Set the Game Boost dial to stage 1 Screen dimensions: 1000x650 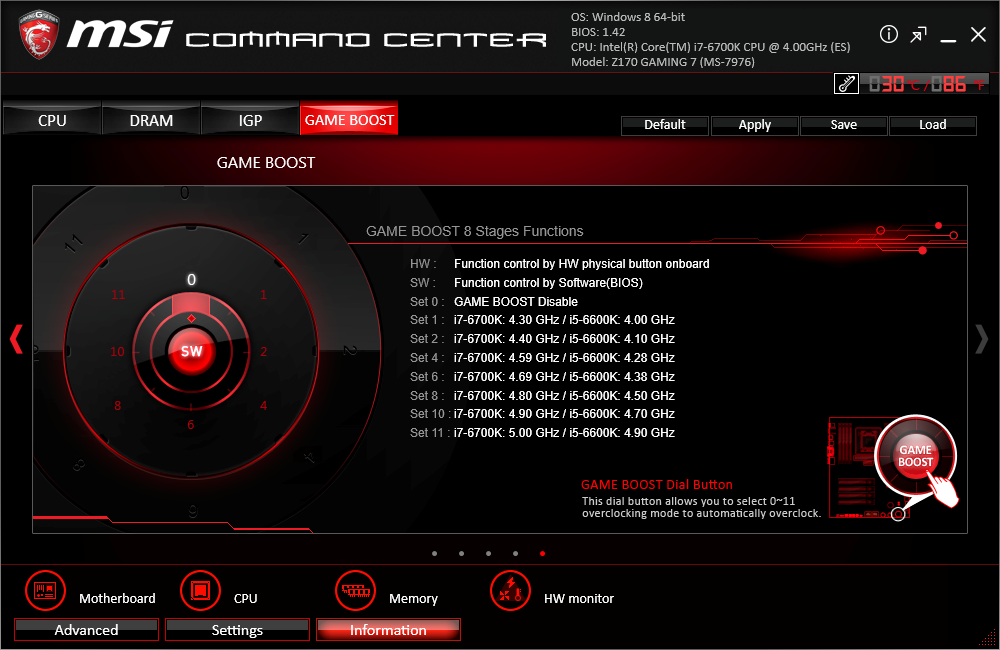[x=263, y=295]
